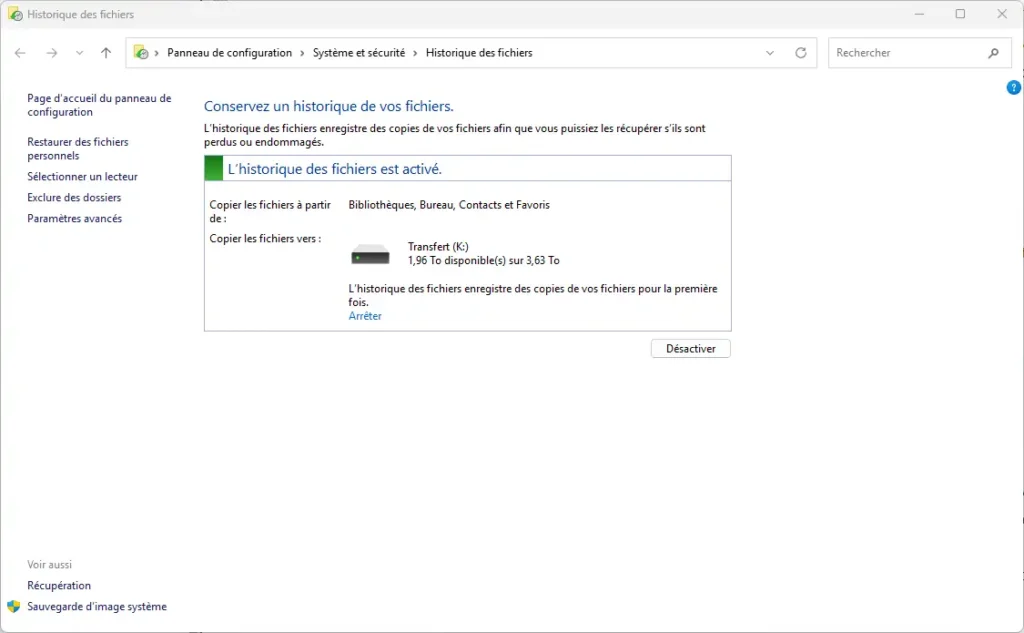Focus the Rechercher search field
1024x633 pixels.
pos(905,53)
